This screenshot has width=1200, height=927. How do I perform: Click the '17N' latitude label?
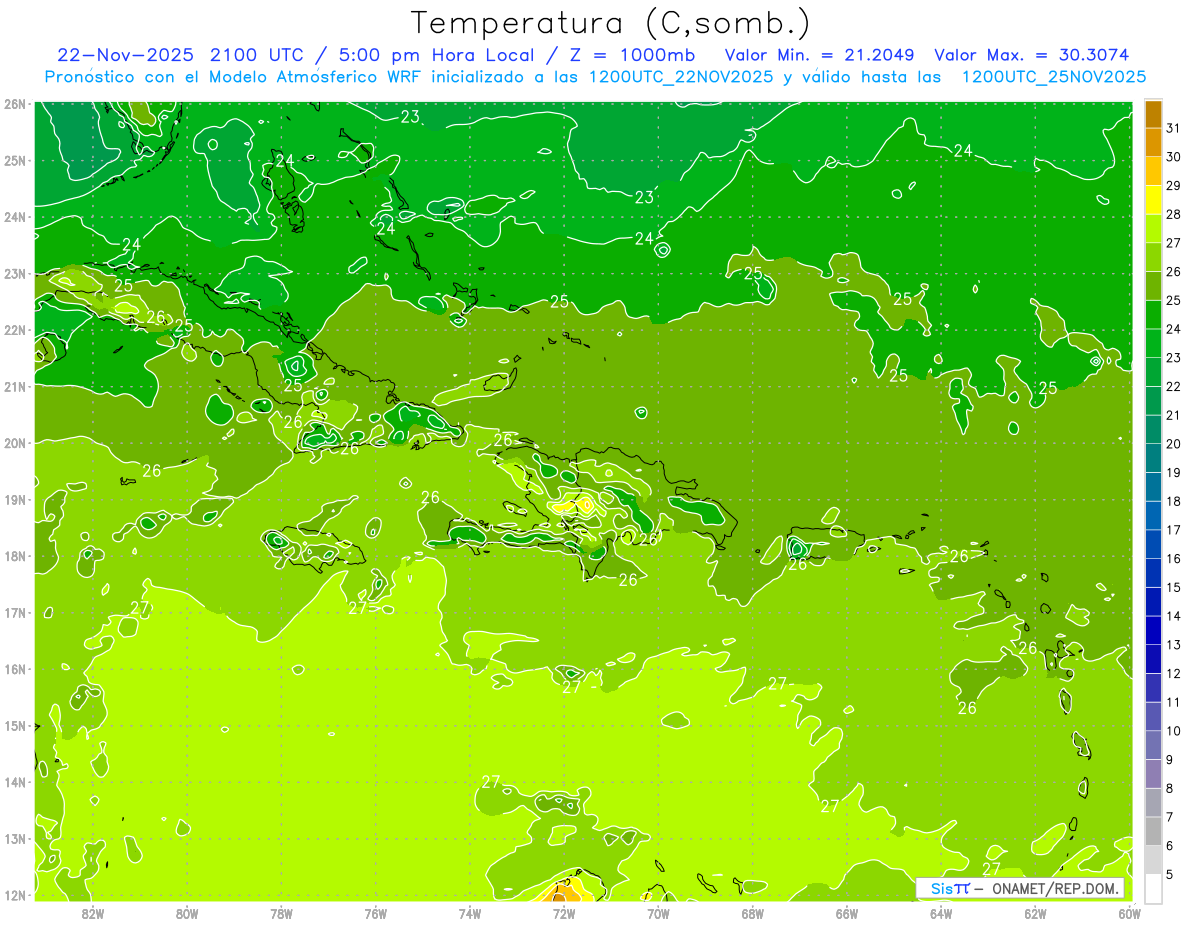[x=14, y=612]
